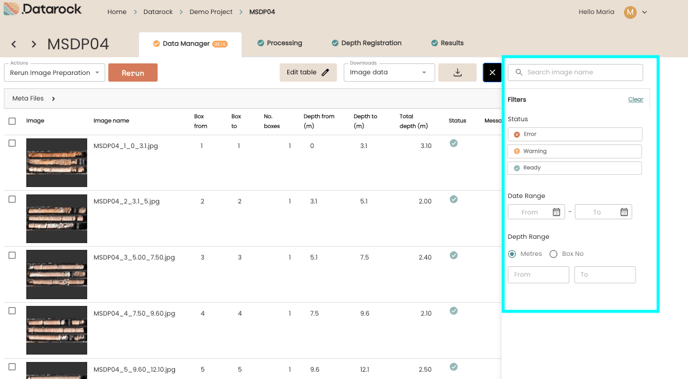Click the Edit table button
The width and height of the screenshot is (688, 379).
coord(308,72)
